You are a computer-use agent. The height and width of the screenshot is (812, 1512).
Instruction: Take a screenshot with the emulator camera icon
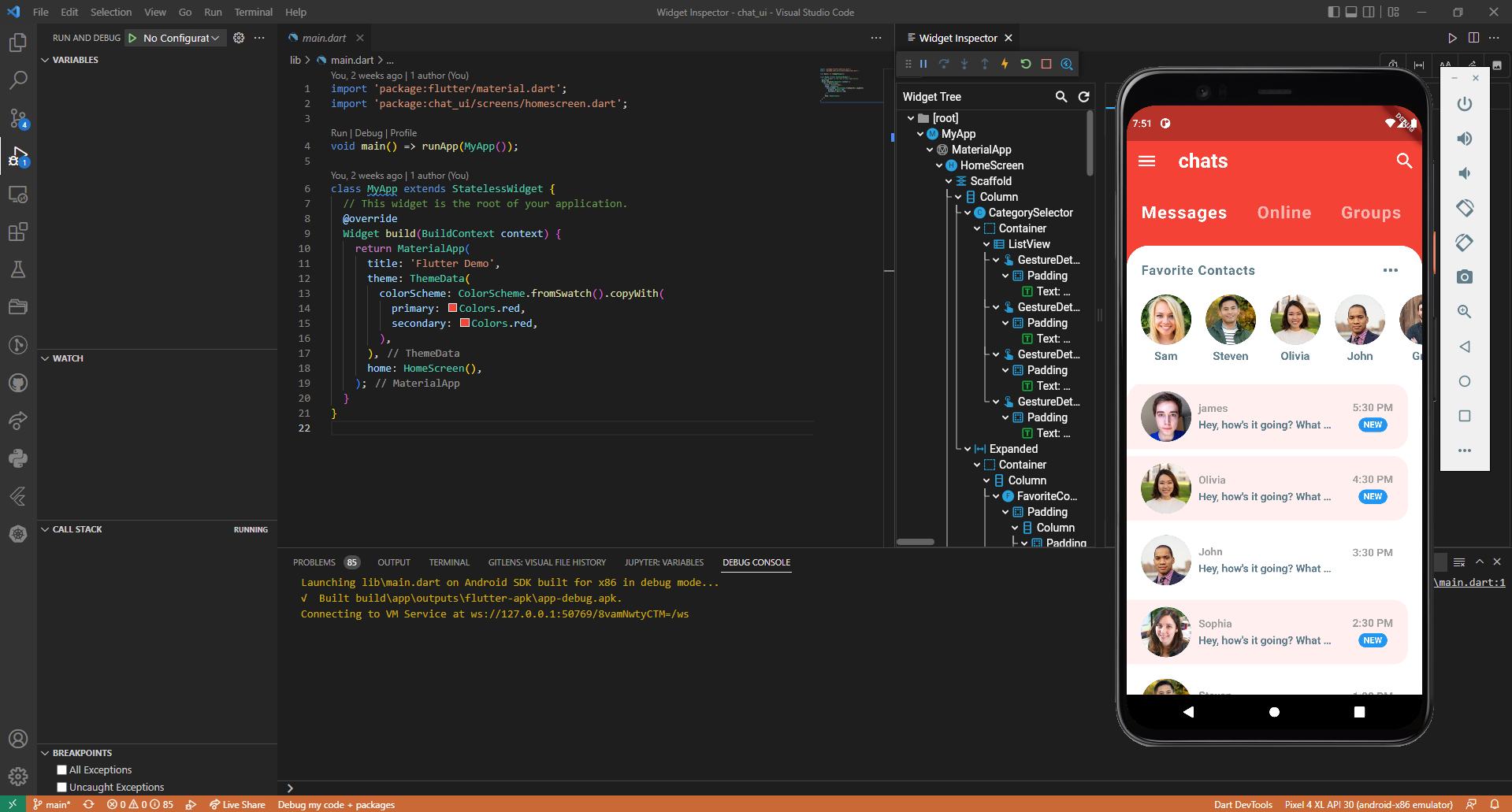point(1464,276)
